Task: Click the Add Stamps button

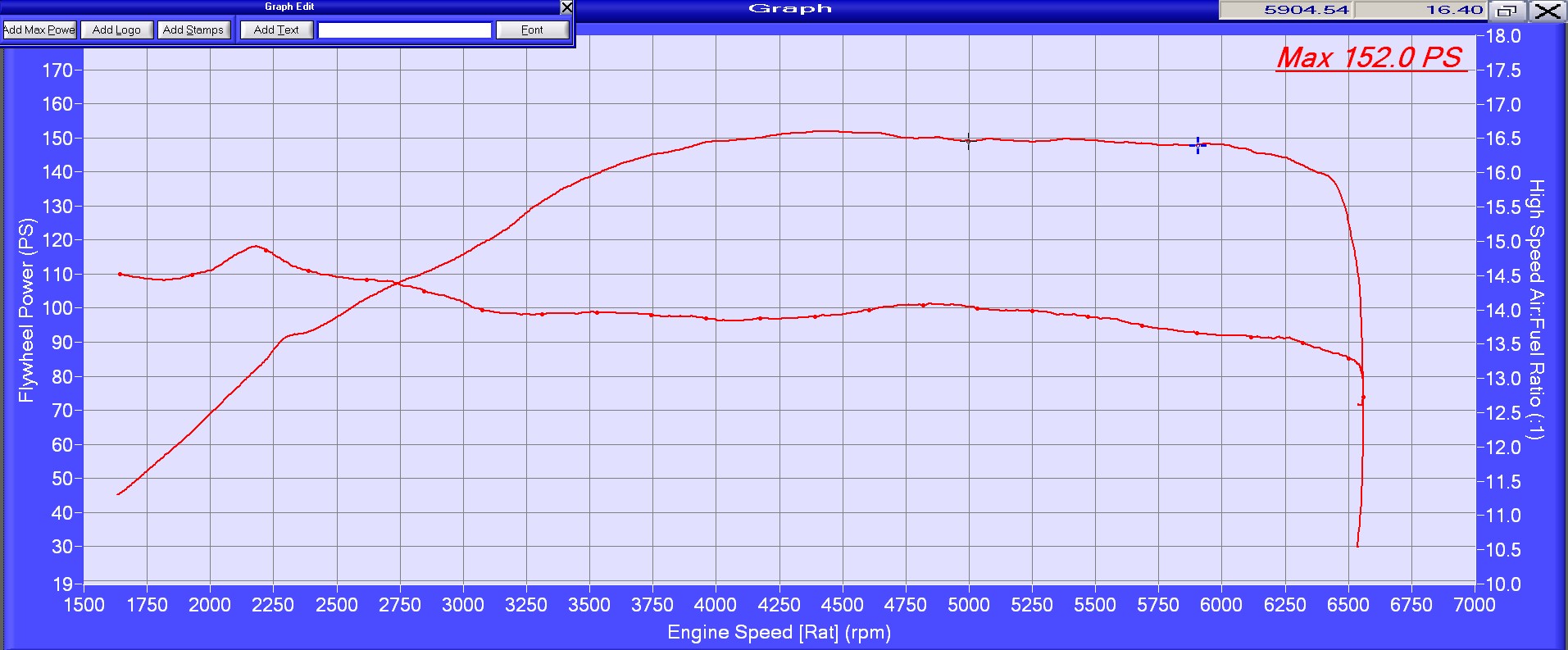Action: pyautogui.click(x=193, y=30)
